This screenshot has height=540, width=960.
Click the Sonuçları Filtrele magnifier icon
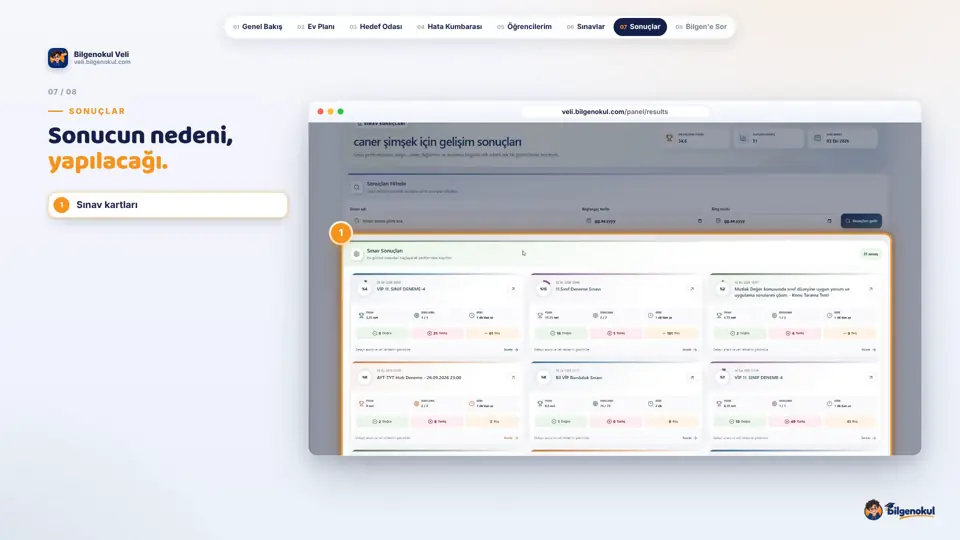[x=356, y=187]
